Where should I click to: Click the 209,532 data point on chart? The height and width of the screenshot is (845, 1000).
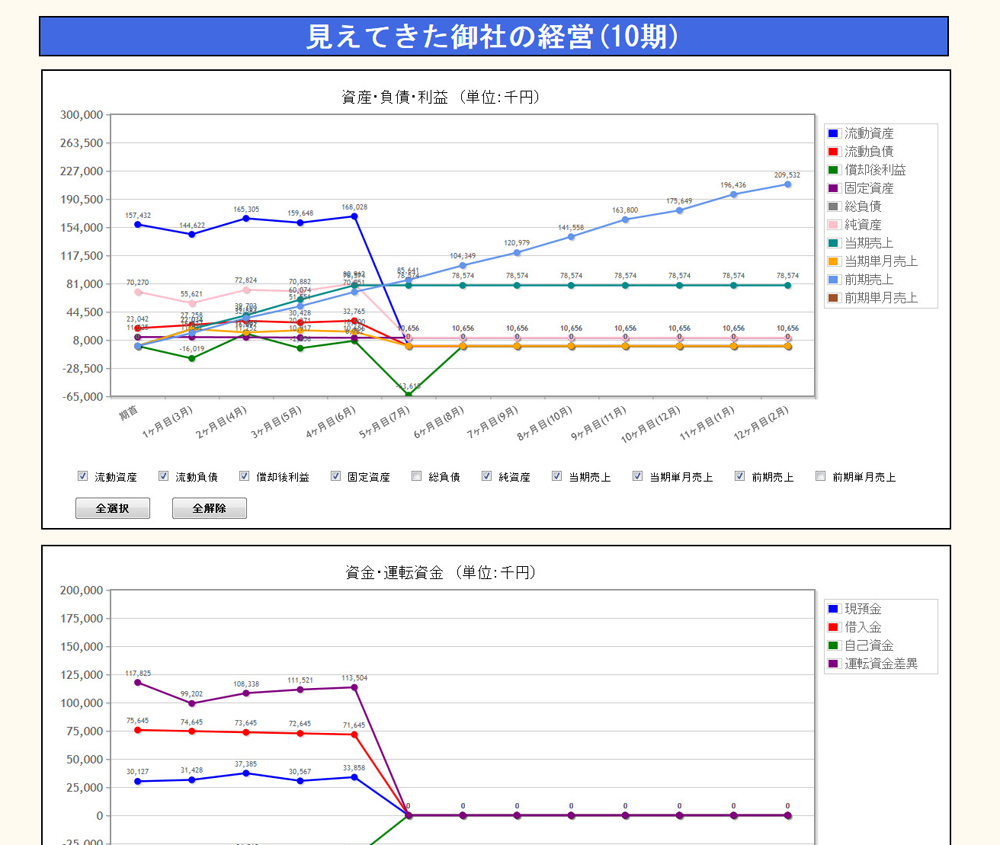pos(788,184)
